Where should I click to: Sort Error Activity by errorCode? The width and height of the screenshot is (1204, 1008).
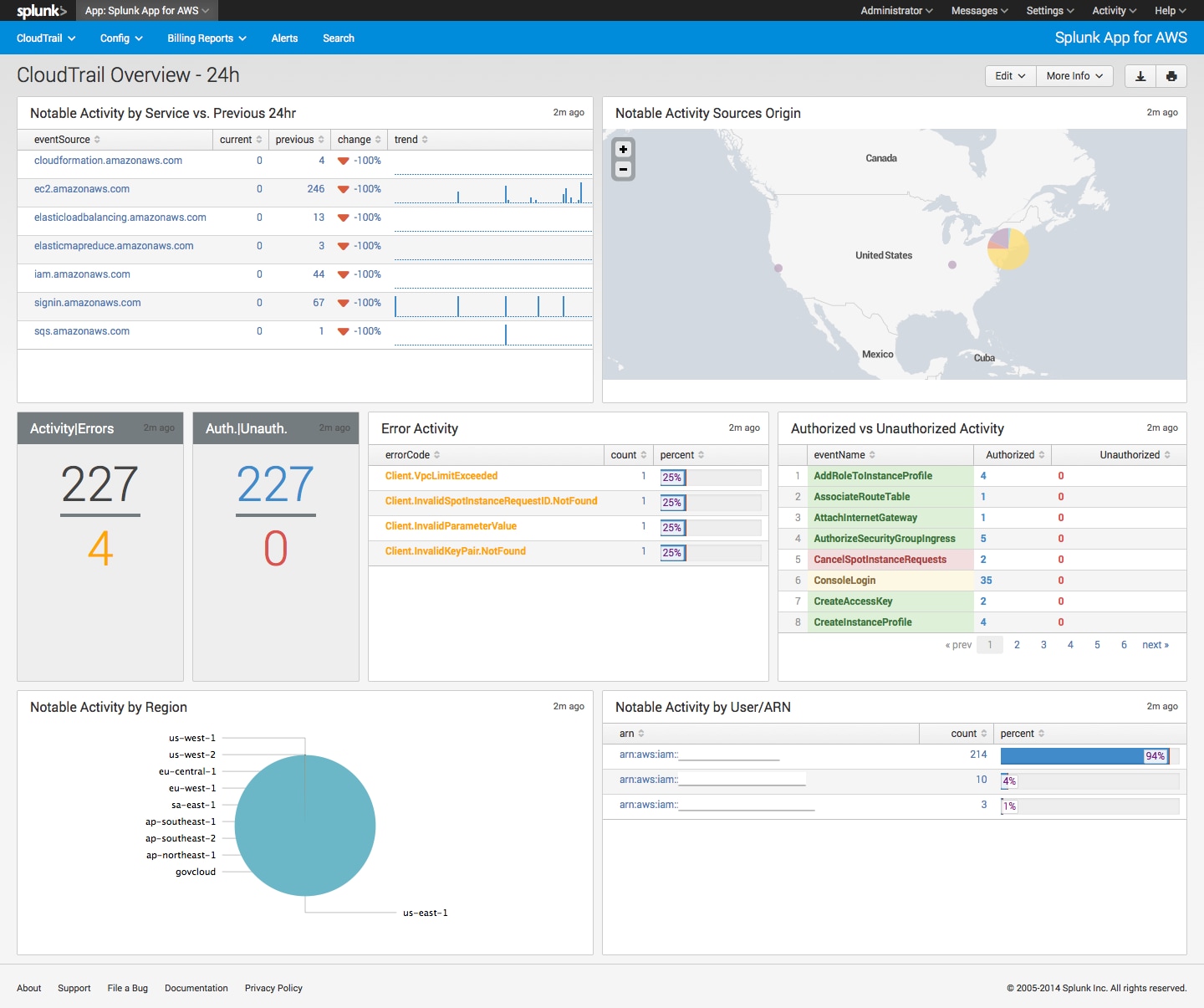[412, 455]
